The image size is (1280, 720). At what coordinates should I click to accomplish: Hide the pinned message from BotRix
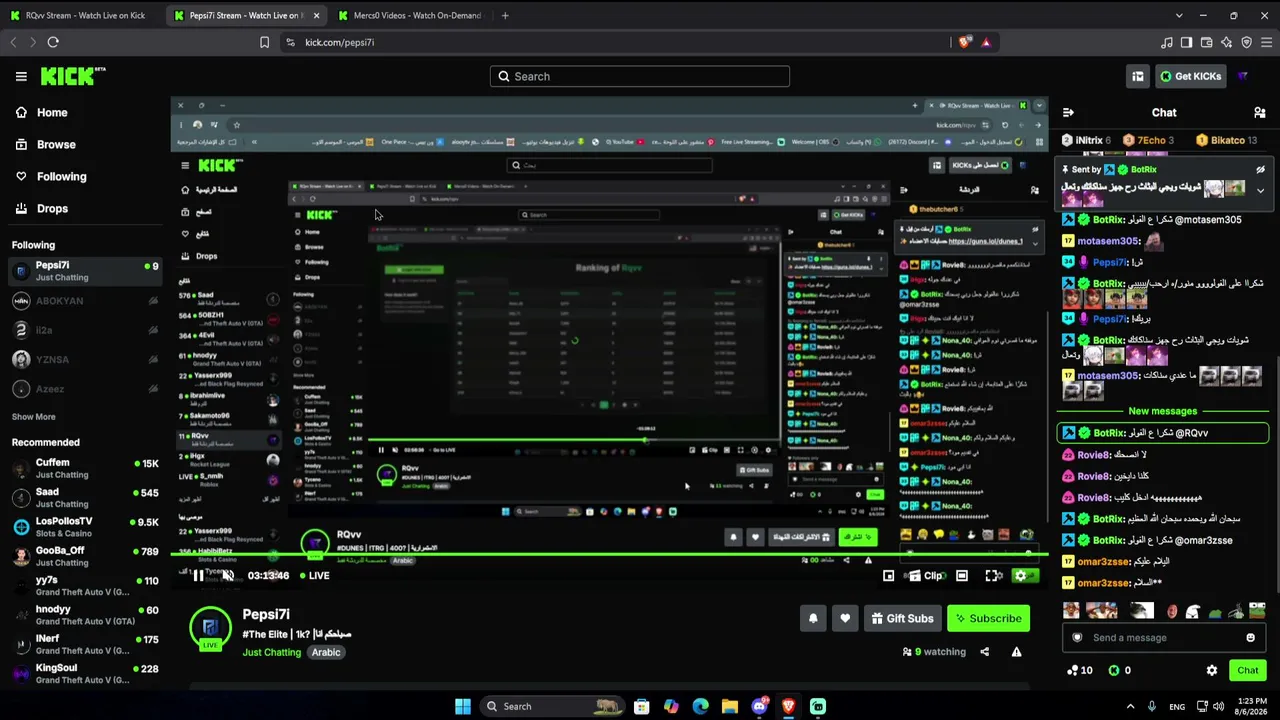click(1261, 170)
